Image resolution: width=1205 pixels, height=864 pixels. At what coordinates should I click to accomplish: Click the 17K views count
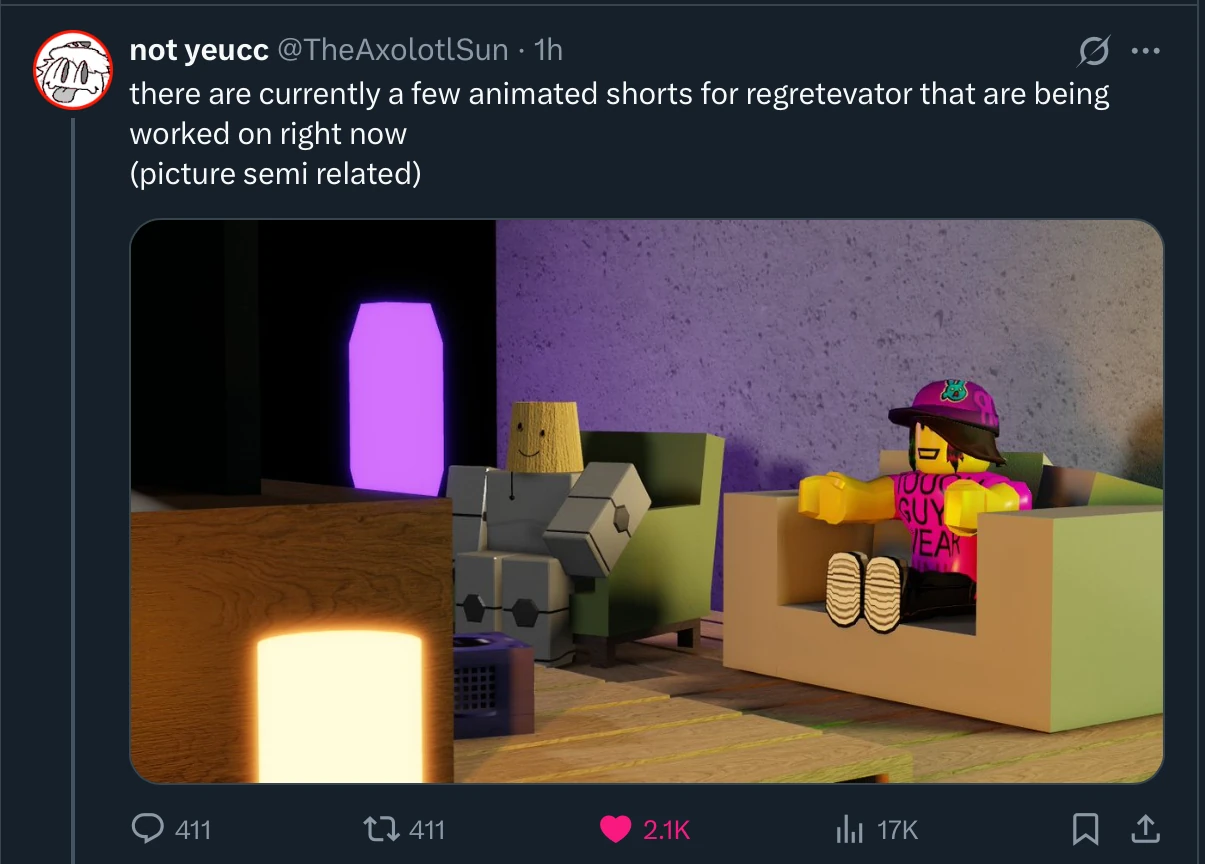897,829
